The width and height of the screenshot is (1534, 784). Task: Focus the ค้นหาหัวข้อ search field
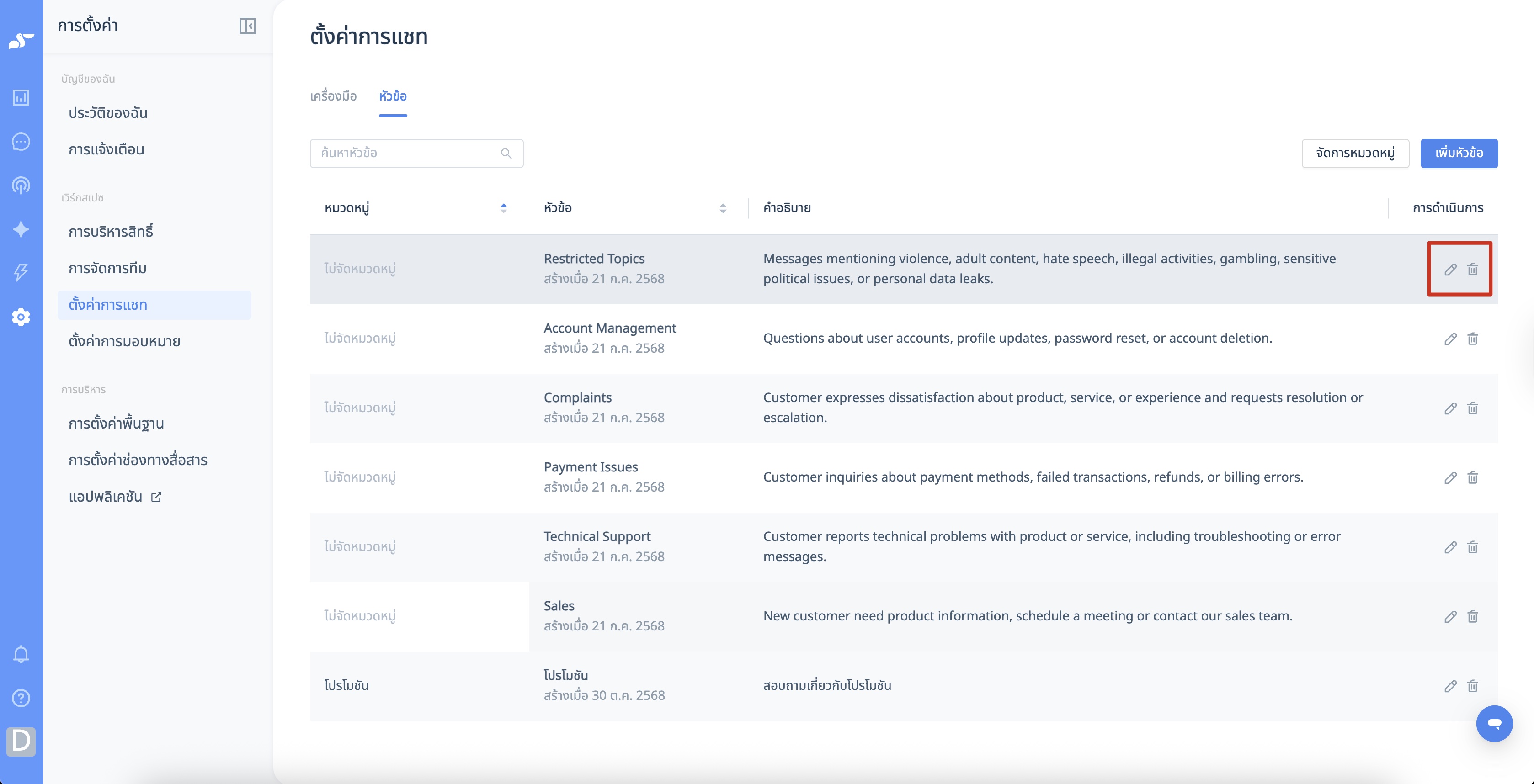click(x=416, y=154)
